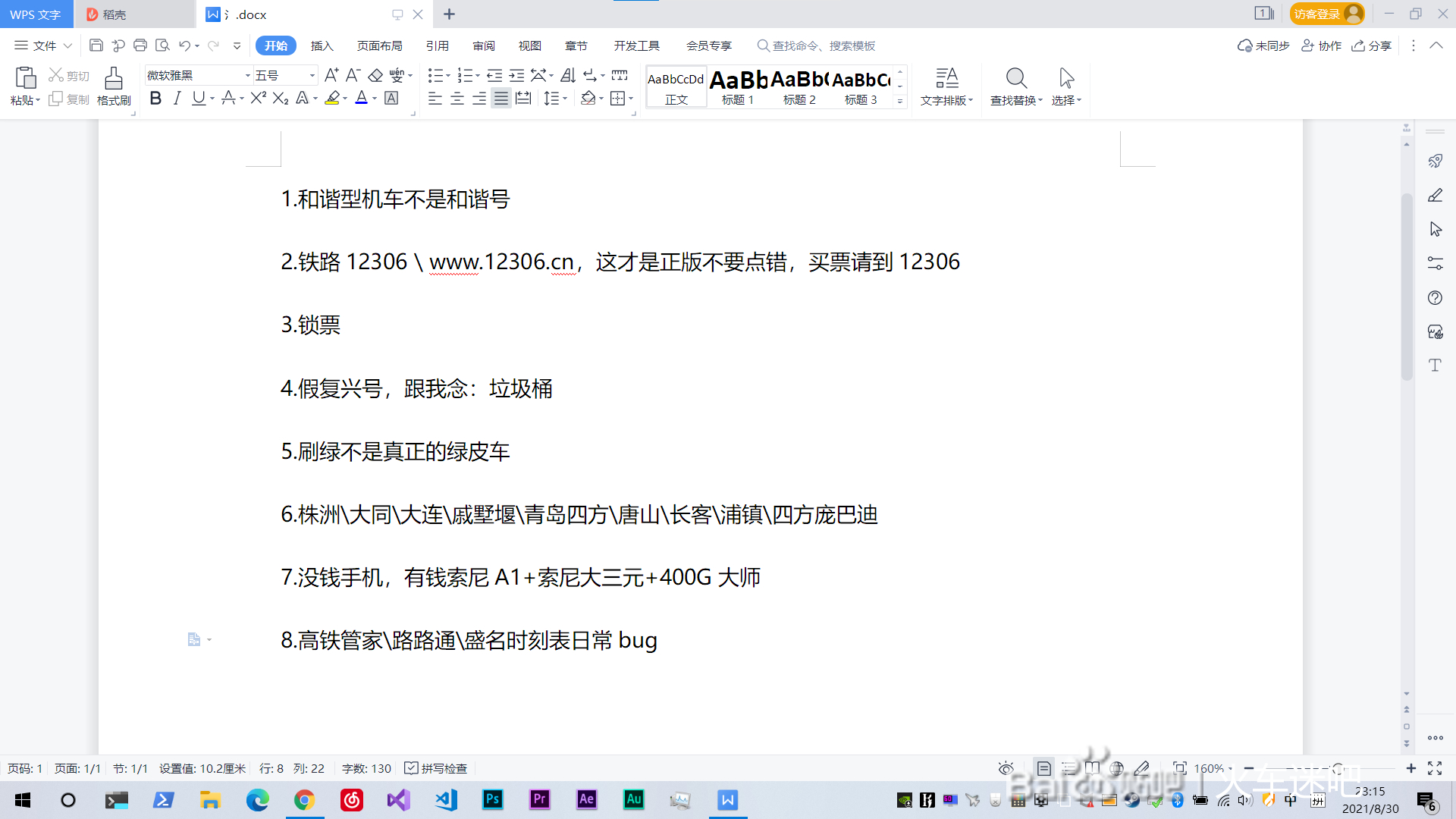Screen dimensions: 1456x819
Task: Open numbered list style dropdown
Action: point(478,75)
